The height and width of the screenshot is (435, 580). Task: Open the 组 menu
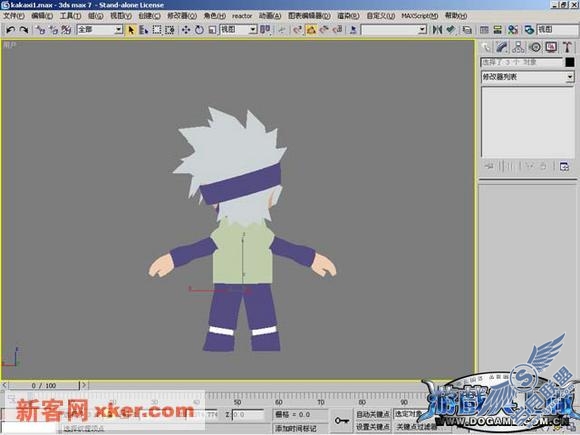point(95,16)
